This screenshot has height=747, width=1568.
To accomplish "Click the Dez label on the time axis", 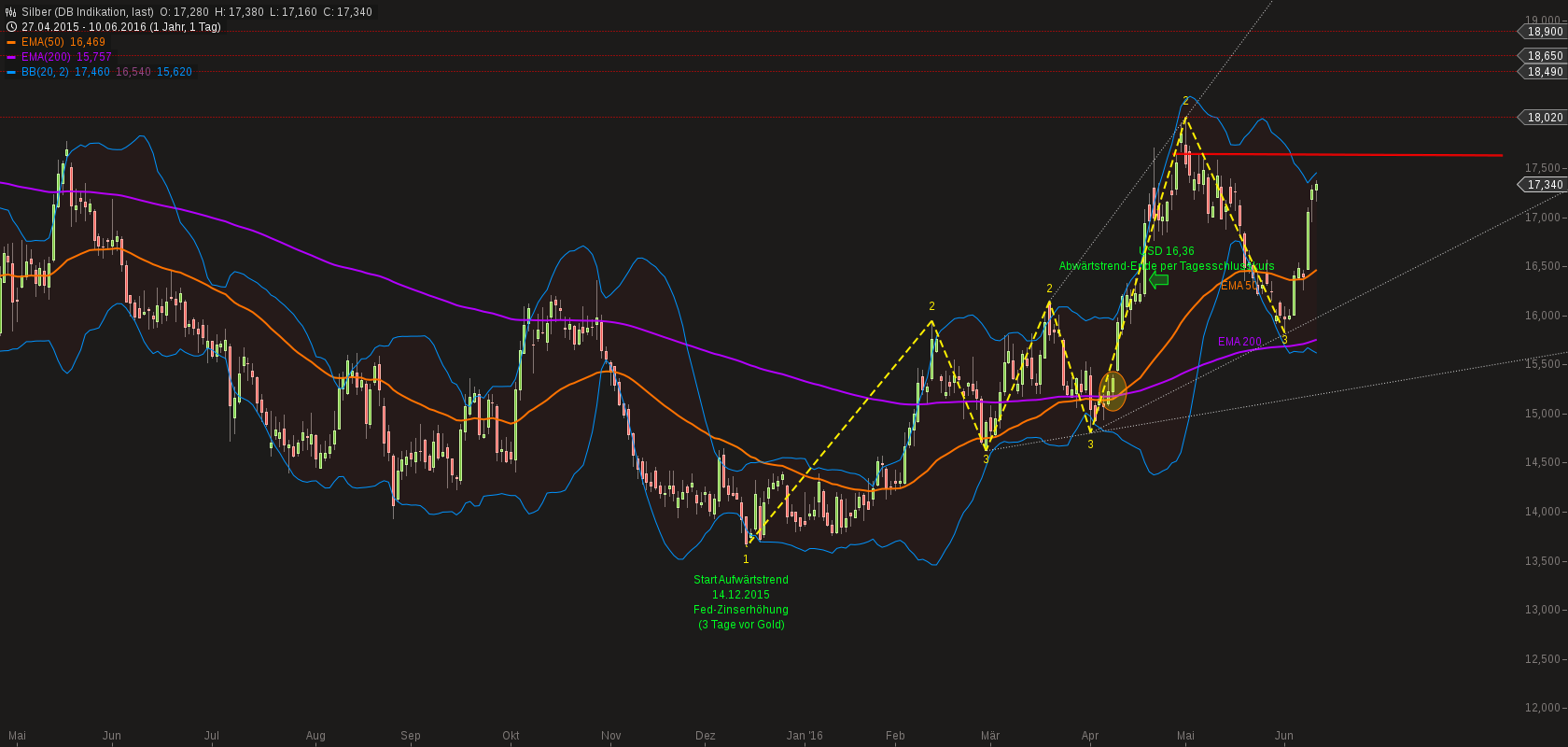I will pyautogui.click(x=706, y=736).
